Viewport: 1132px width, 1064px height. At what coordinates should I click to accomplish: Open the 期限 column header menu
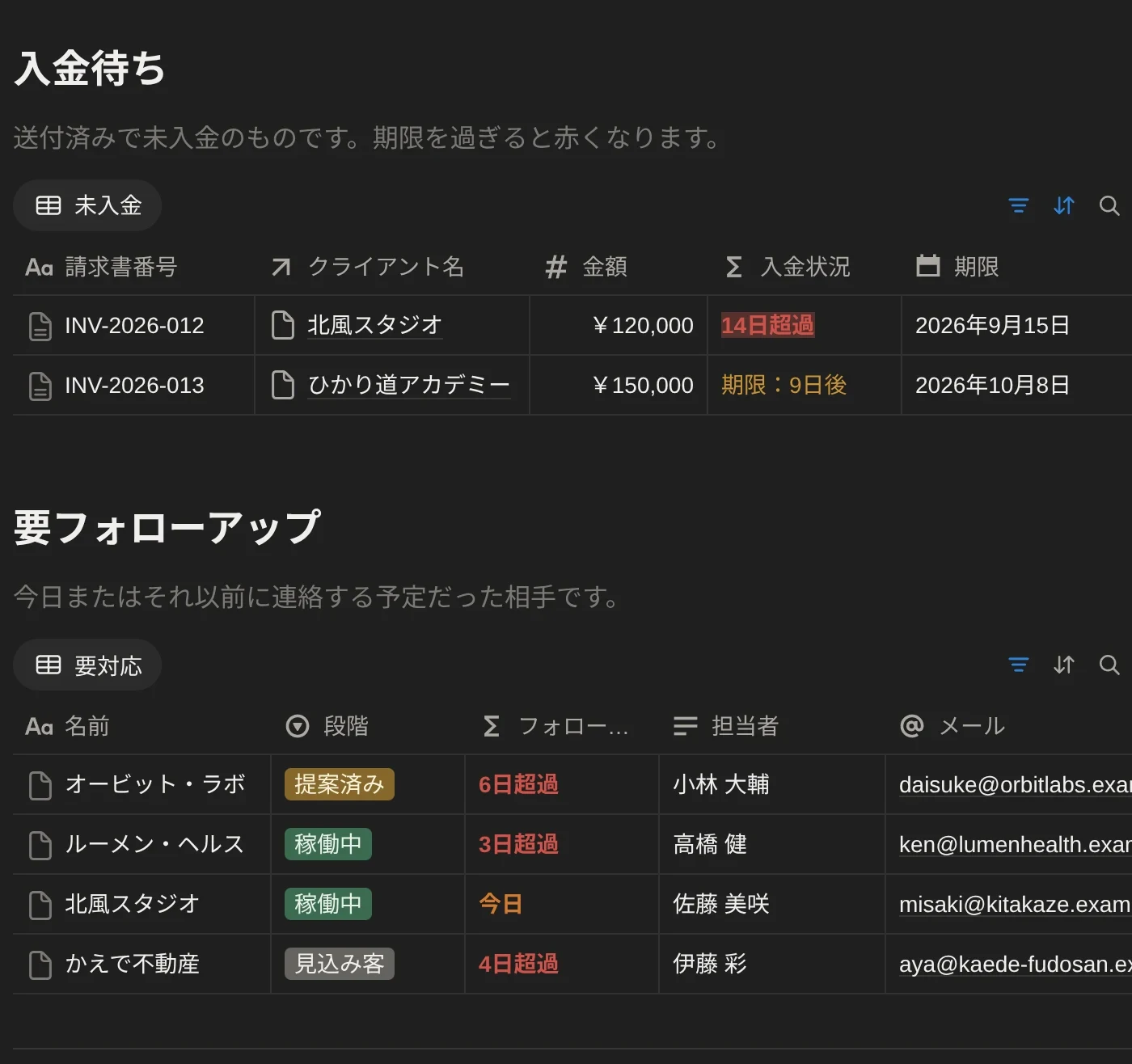tap(1016, 267)
